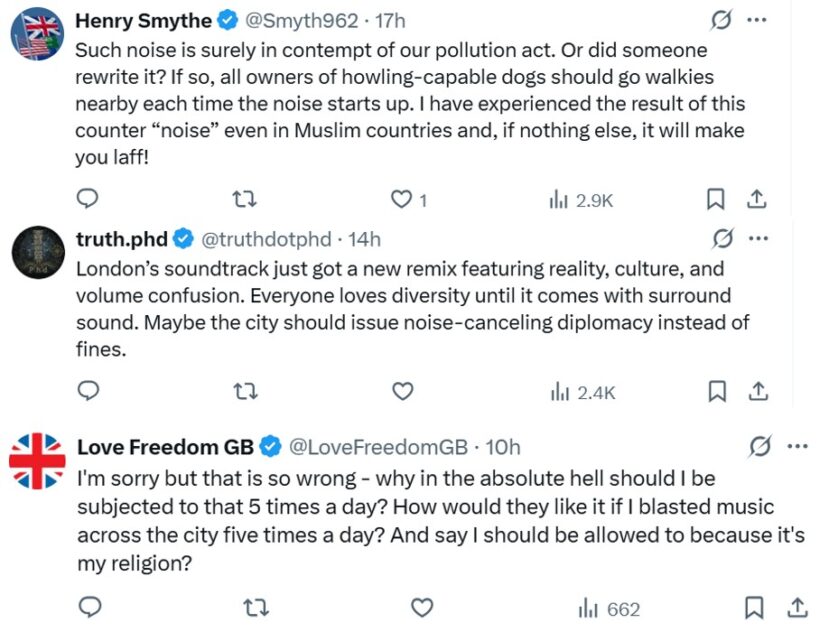Open Henry Smythe's profile name link

144,20
